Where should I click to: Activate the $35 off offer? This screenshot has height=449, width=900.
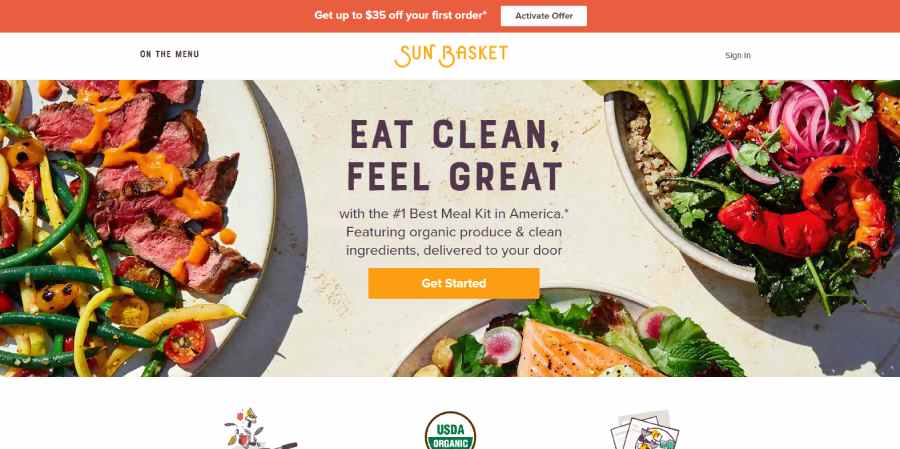[x=544, y=16]
